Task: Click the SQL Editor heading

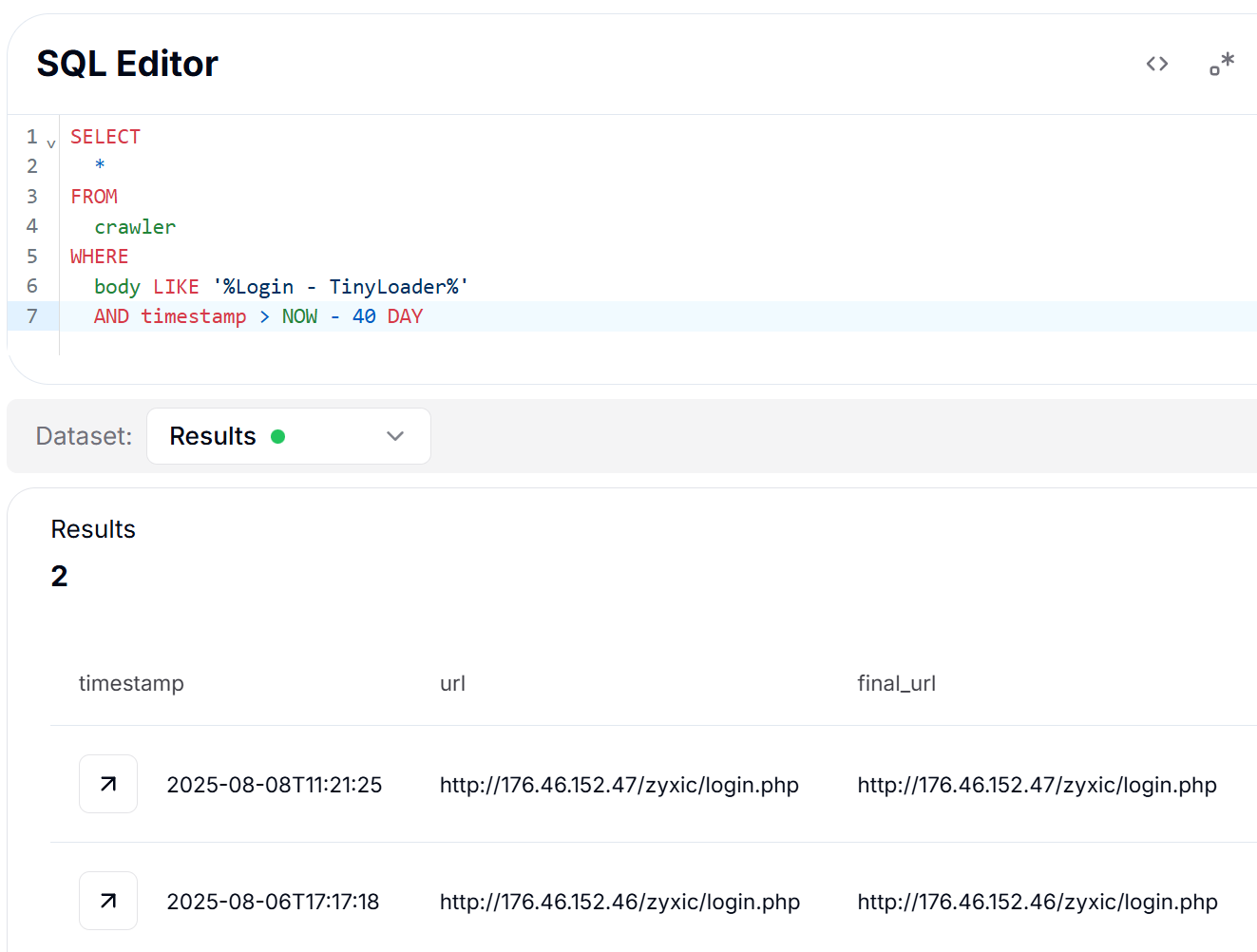Action: [x=127, y=64]
